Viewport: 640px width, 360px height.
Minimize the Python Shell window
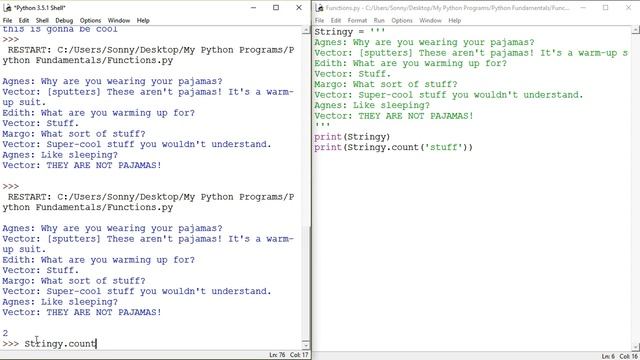(253, 8)
